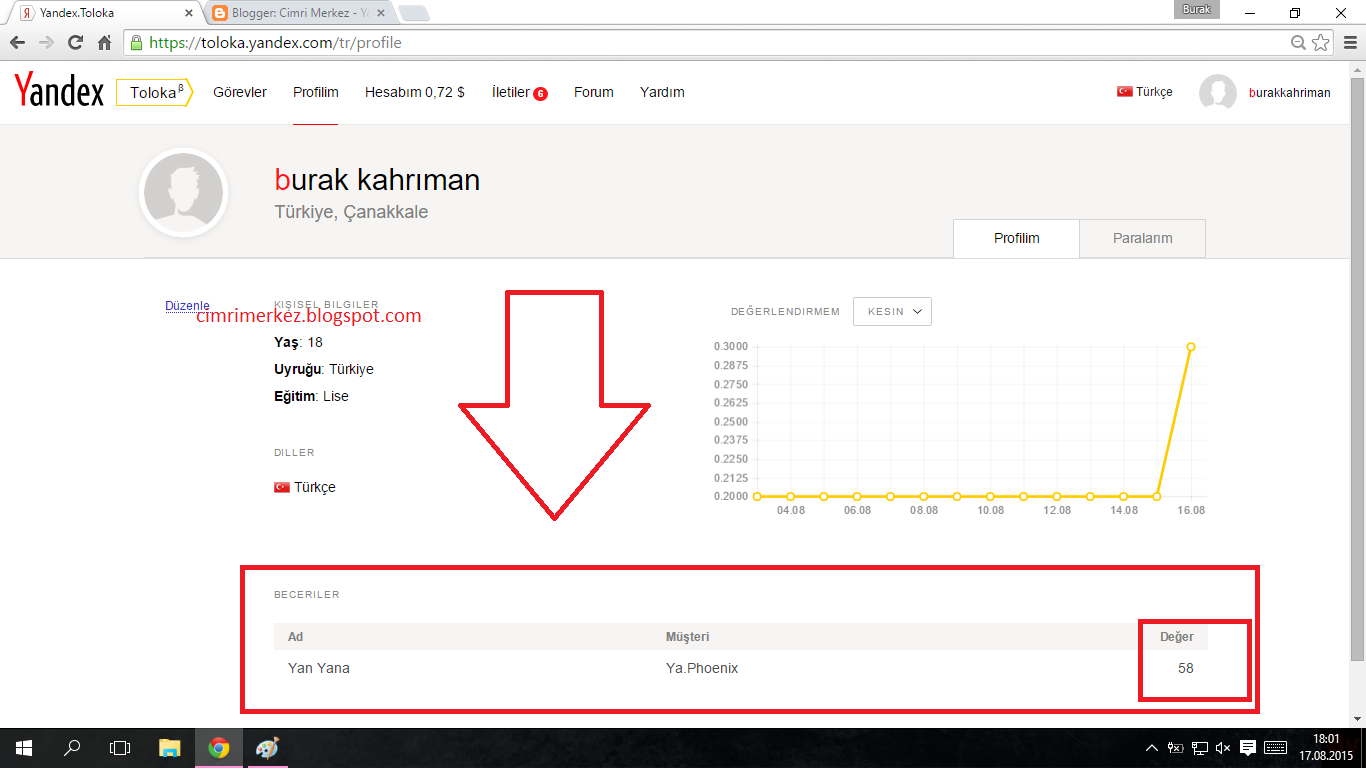Click the Türkiye, Çanakkale location text

tap(351, 212)
